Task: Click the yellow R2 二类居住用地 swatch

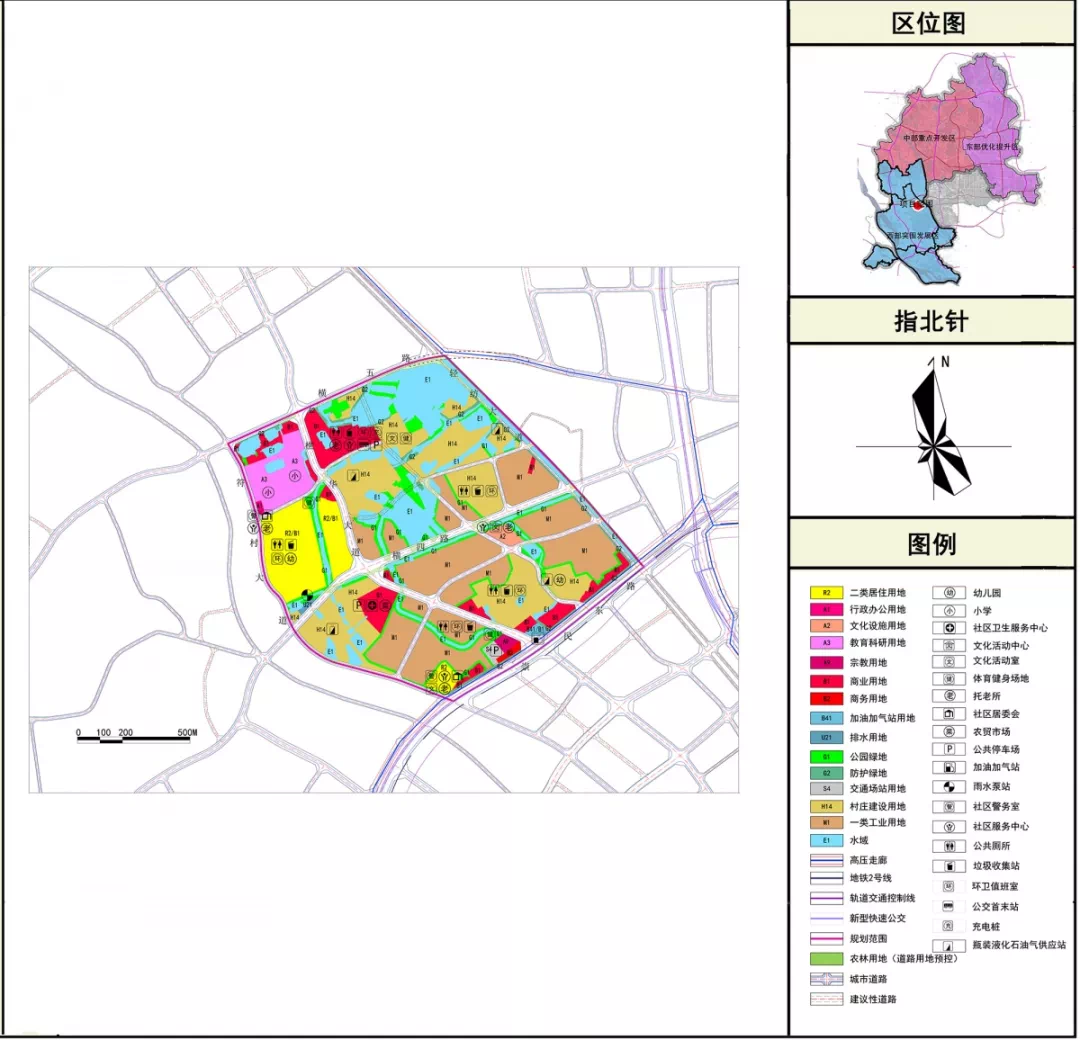Action: [826, 592]
